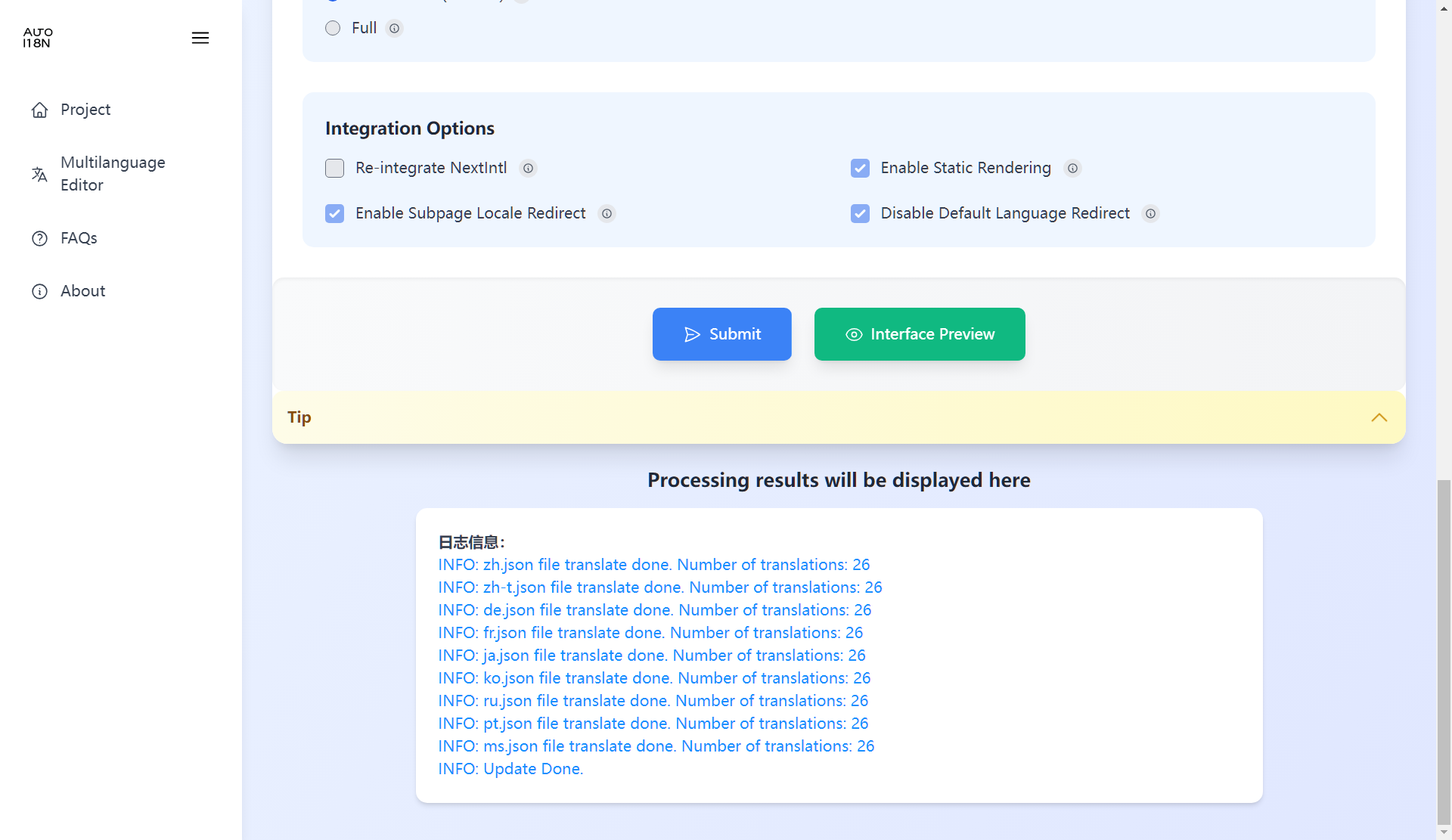Collapse the Tip section expander

[x=1379, y=418]
